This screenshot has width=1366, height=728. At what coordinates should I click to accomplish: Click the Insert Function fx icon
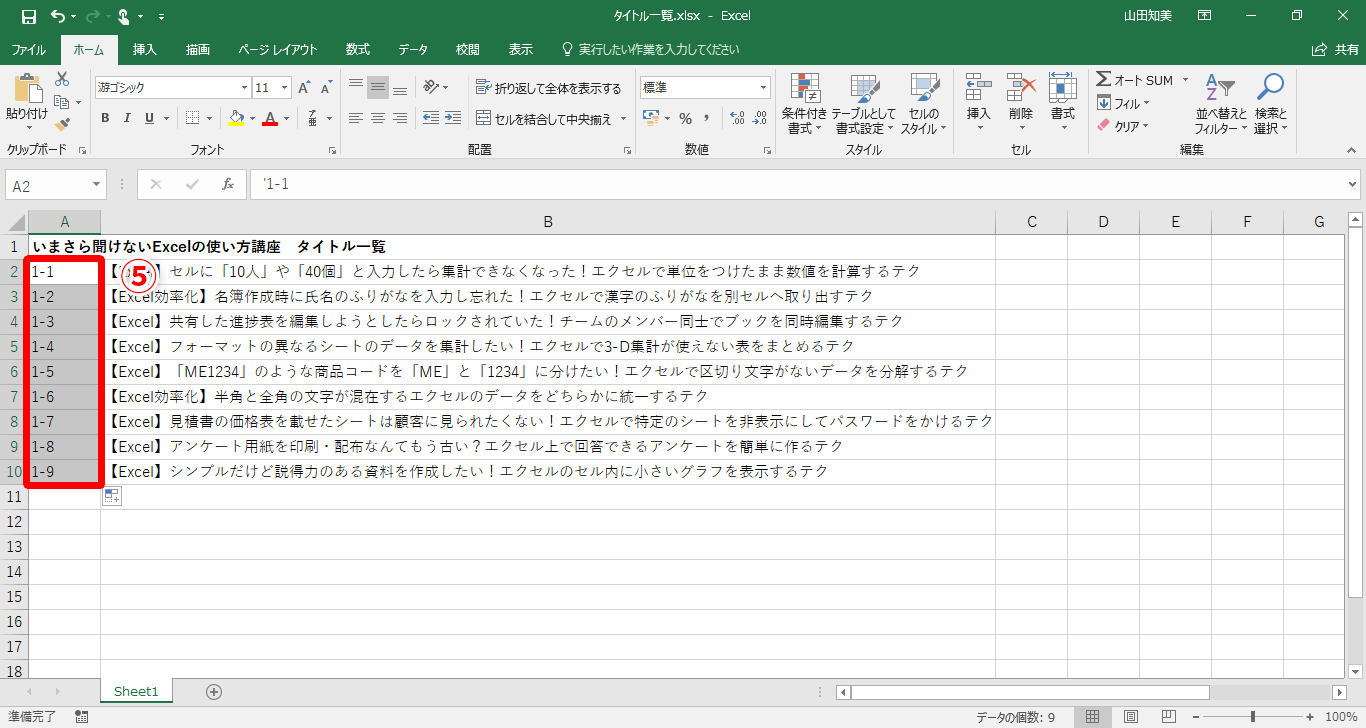point(228,184)
